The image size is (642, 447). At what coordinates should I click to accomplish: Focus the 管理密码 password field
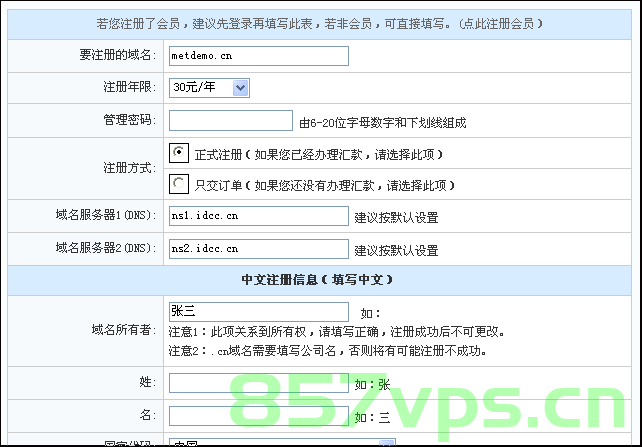pyautogui.click(x=231, y=120)
